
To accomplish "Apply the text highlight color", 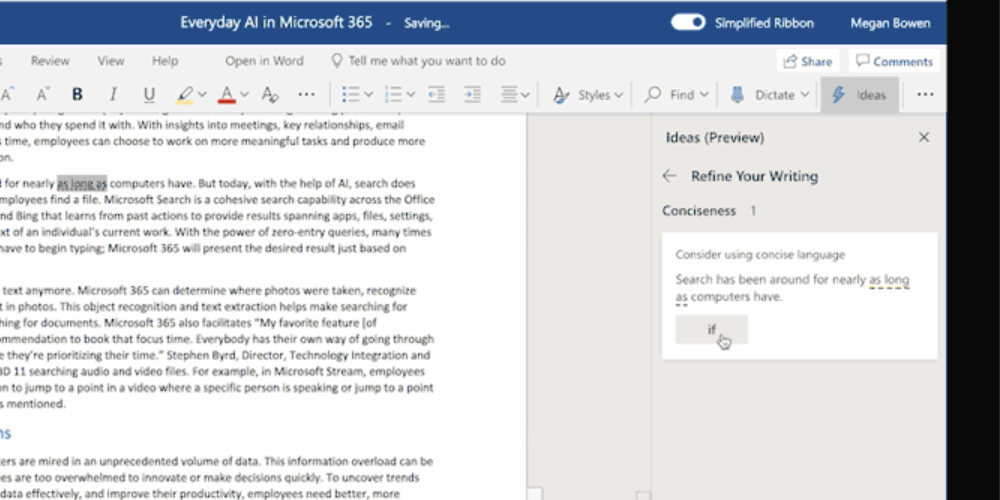I will click(185, 95).
